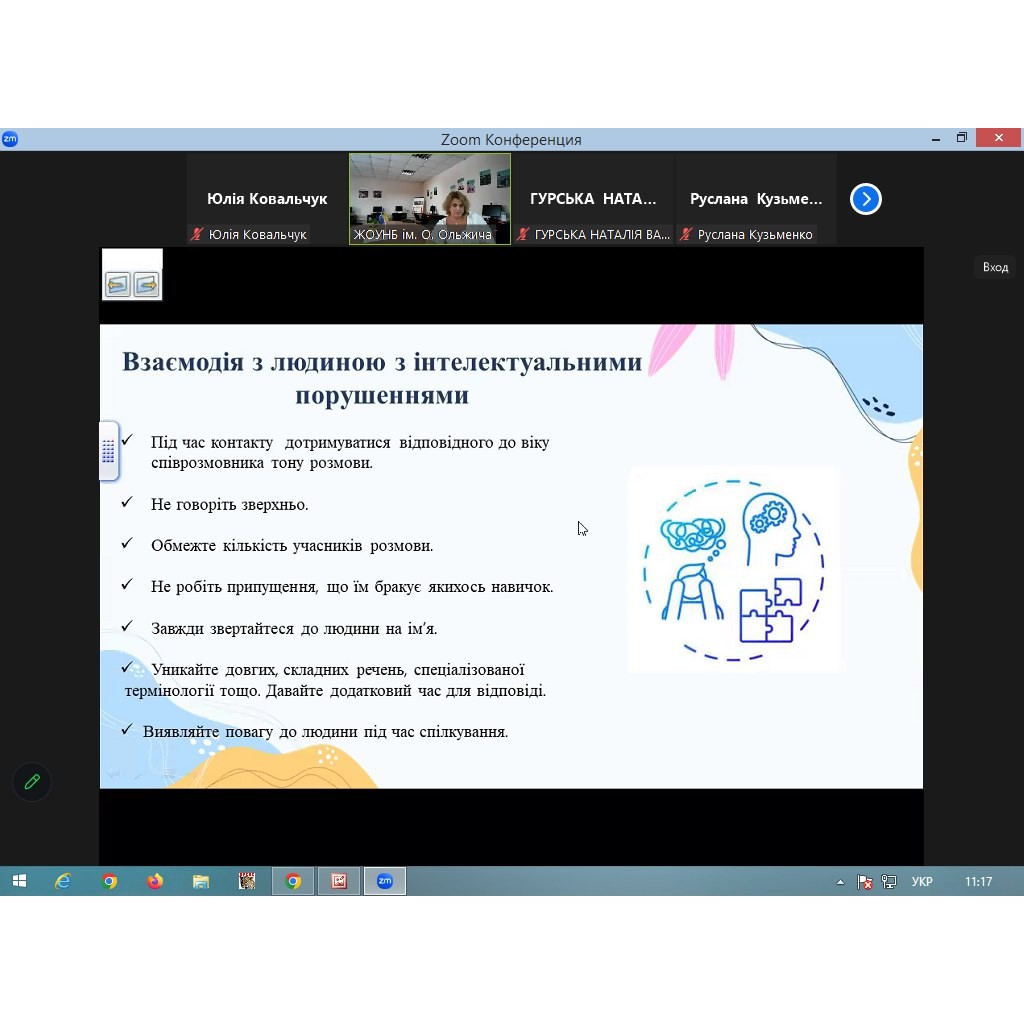1024x1024 pixels.
Task: Click the green pencil annotate button
Action: coord(32,782)
